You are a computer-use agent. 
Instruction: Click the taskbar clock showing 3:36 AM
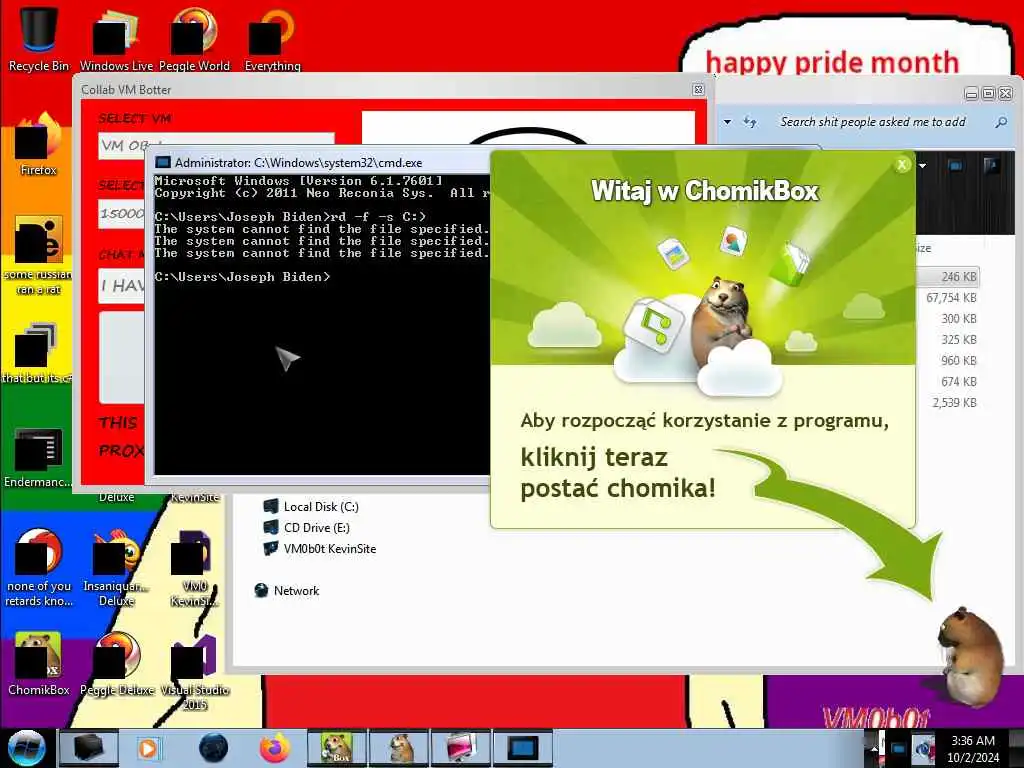tap(973, 749)
